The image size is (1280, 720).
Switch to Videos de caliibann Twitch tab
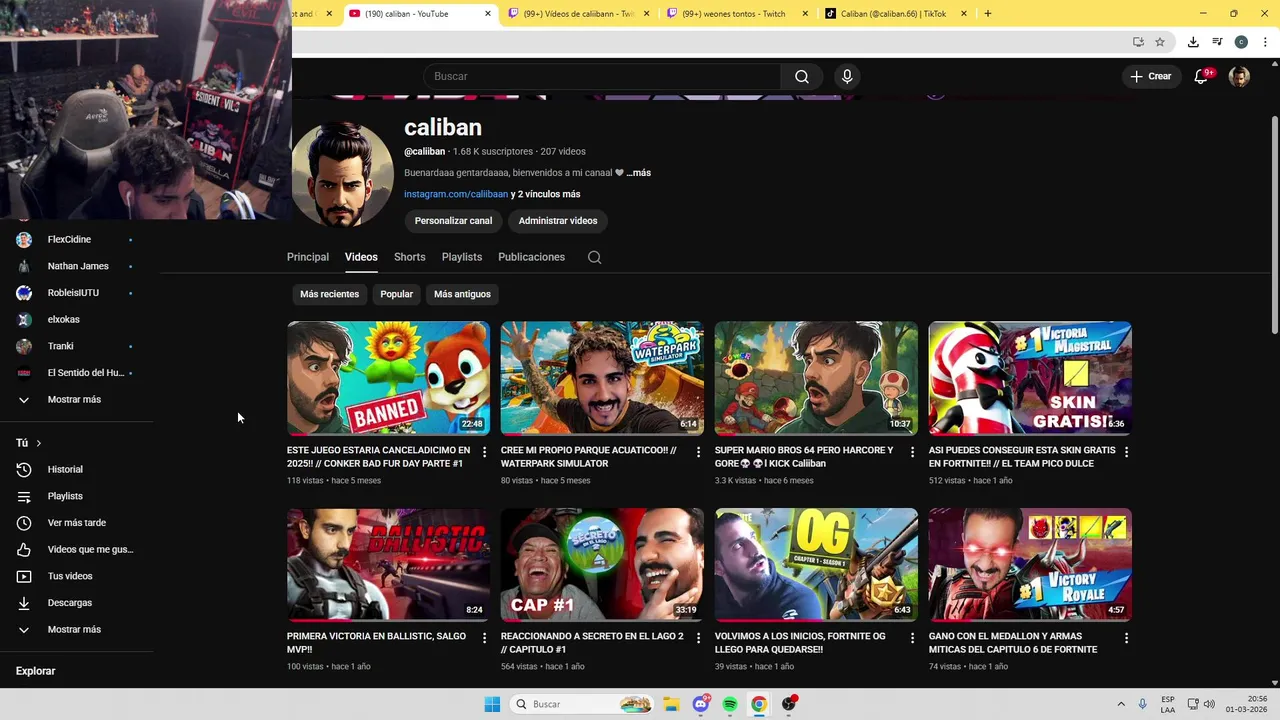click(x=578, y=14)
